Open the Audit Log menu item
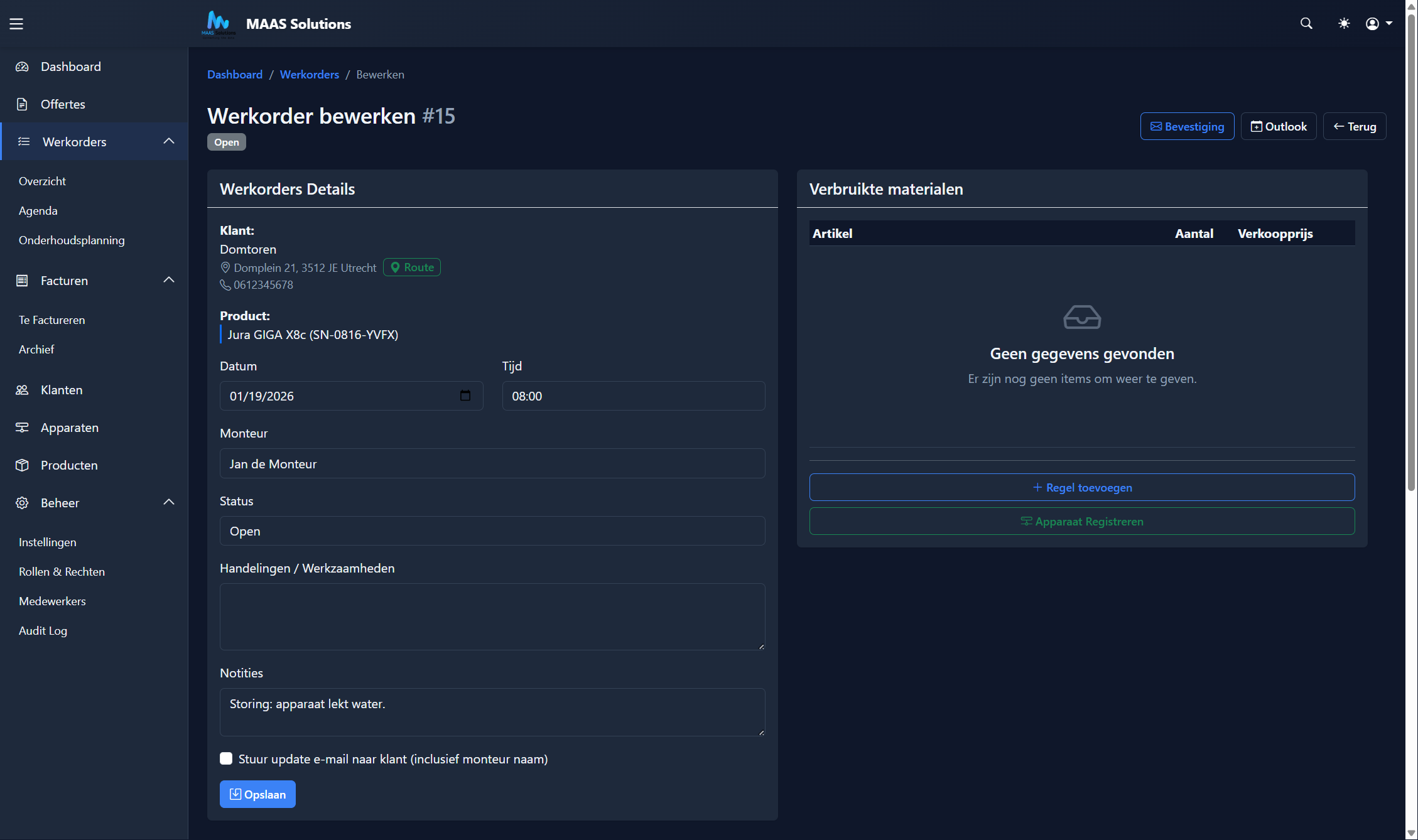1418x840 pixels. tap(43, 630)
